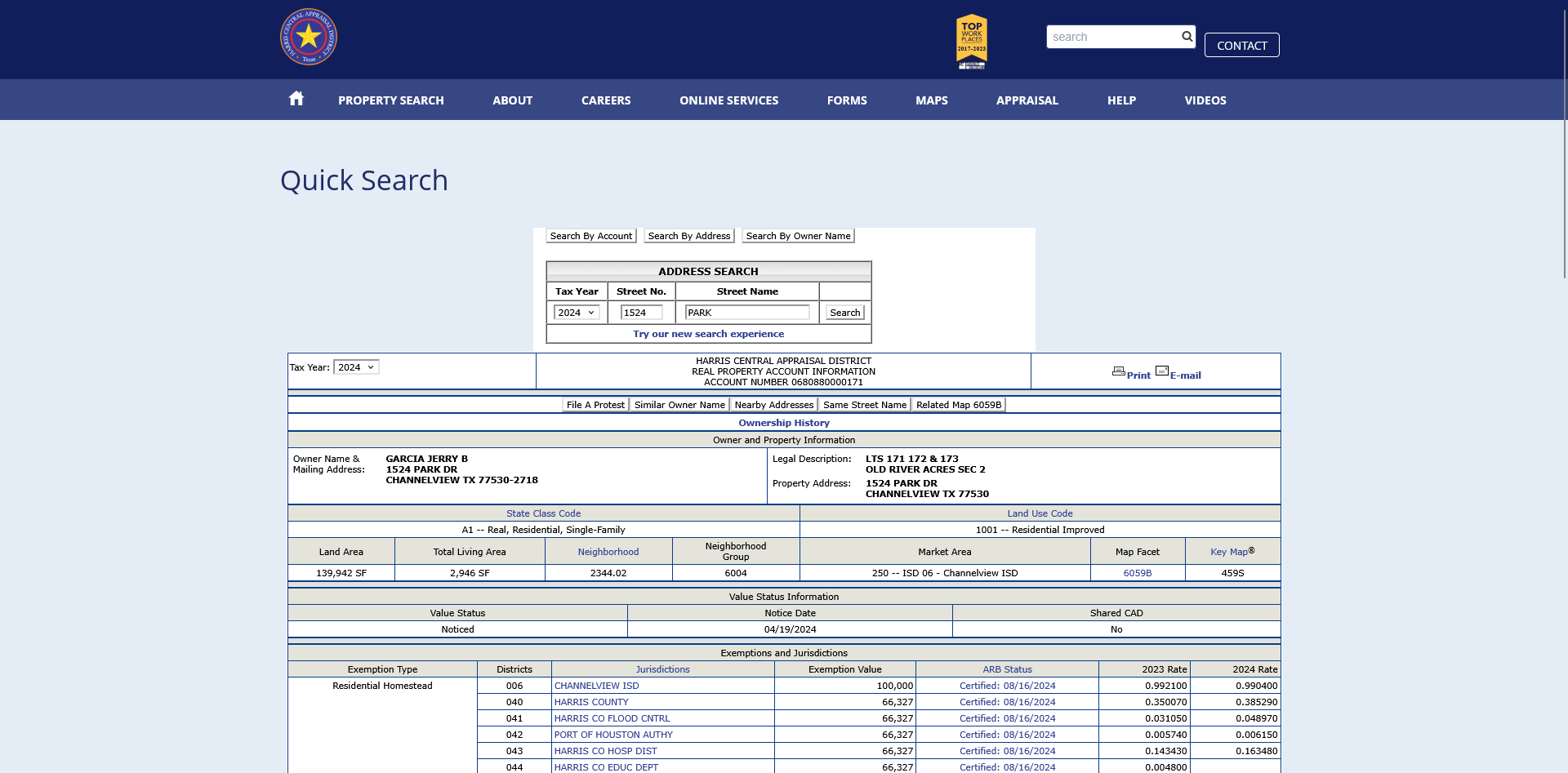Open the HARRIS CO EDUC DEPT link

(x=606, y=767)
